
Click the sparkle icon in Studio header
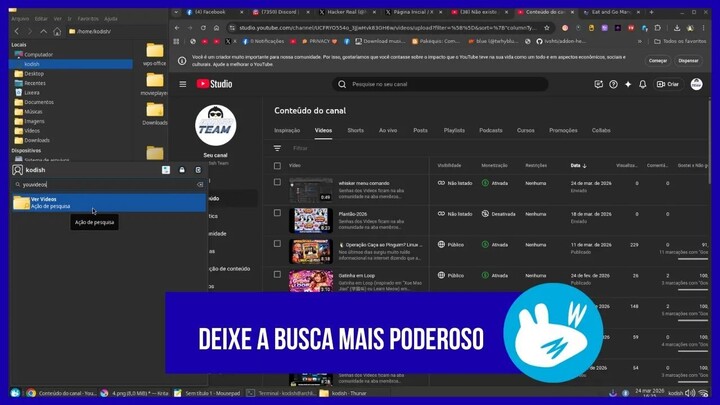(x=628, y=84)
